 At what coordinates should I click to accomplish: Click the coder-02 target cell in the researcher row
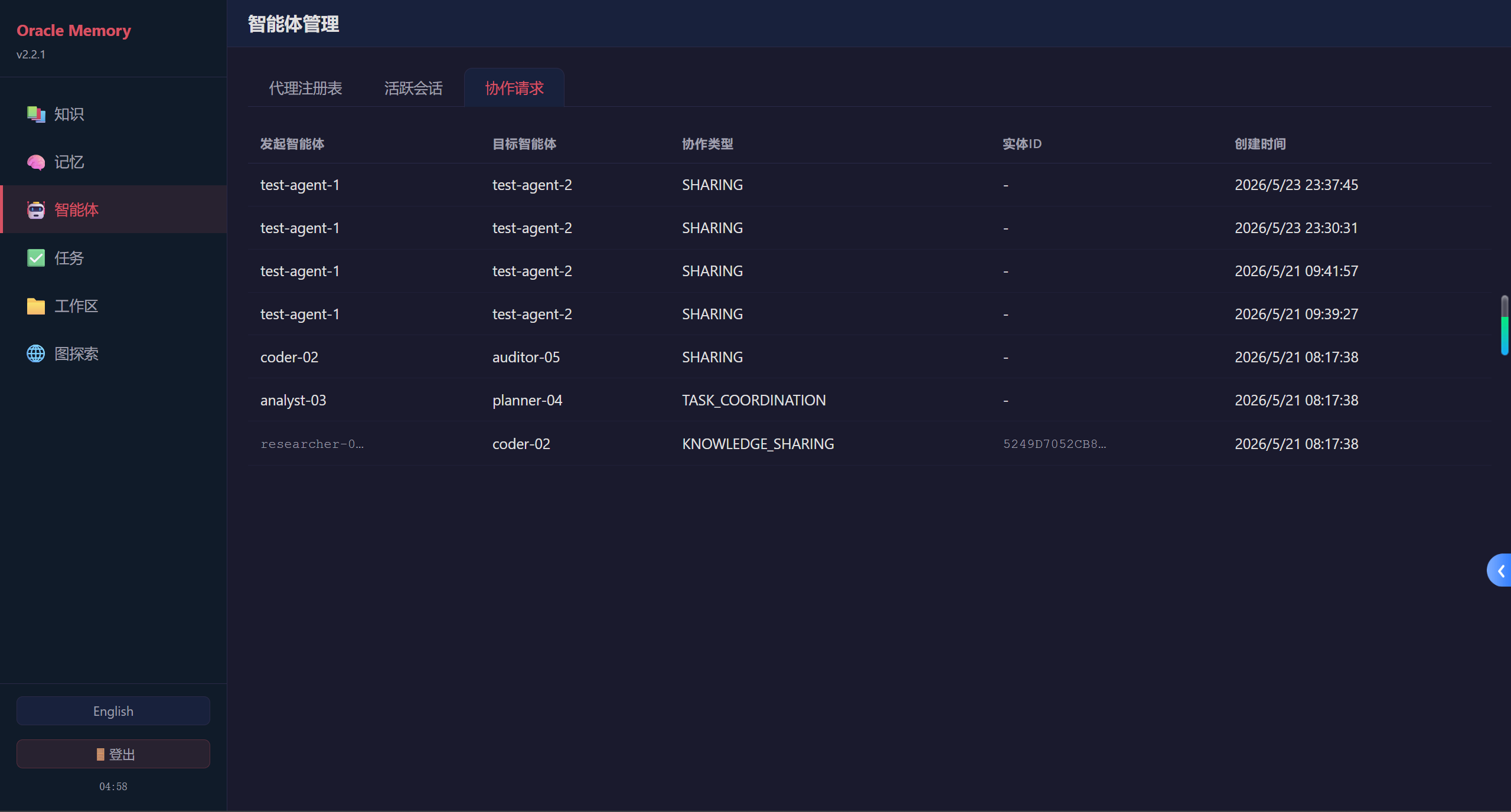[x=521, y=444]
